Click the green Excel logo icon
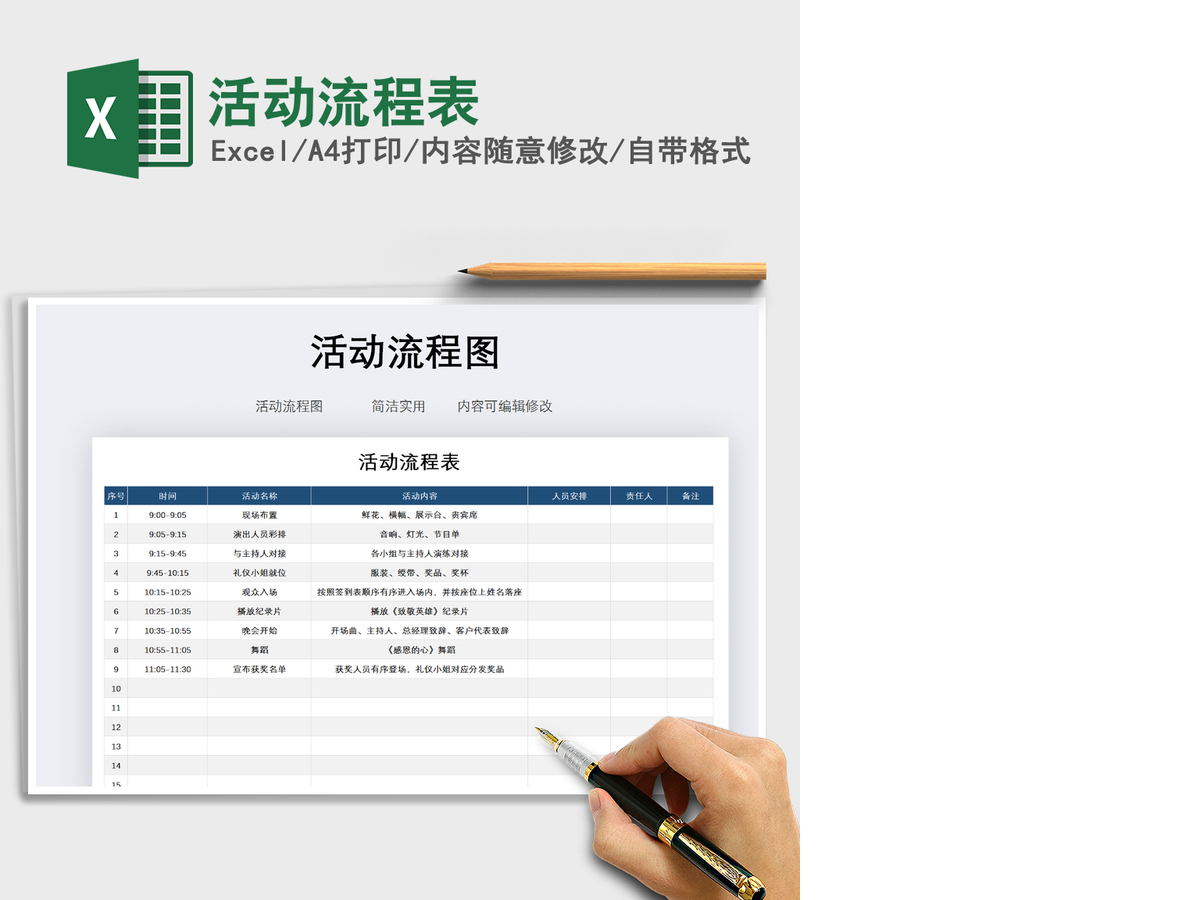This screenshot has width=1200, height=900. [129, 119]
